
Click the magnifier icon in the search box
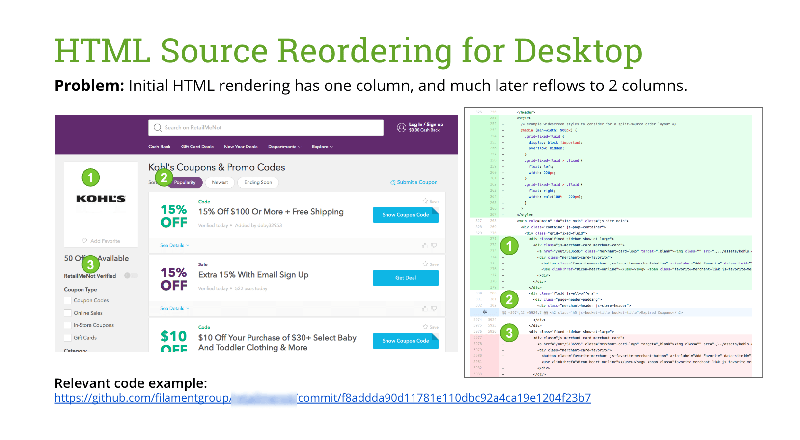(x=158, y=128)
